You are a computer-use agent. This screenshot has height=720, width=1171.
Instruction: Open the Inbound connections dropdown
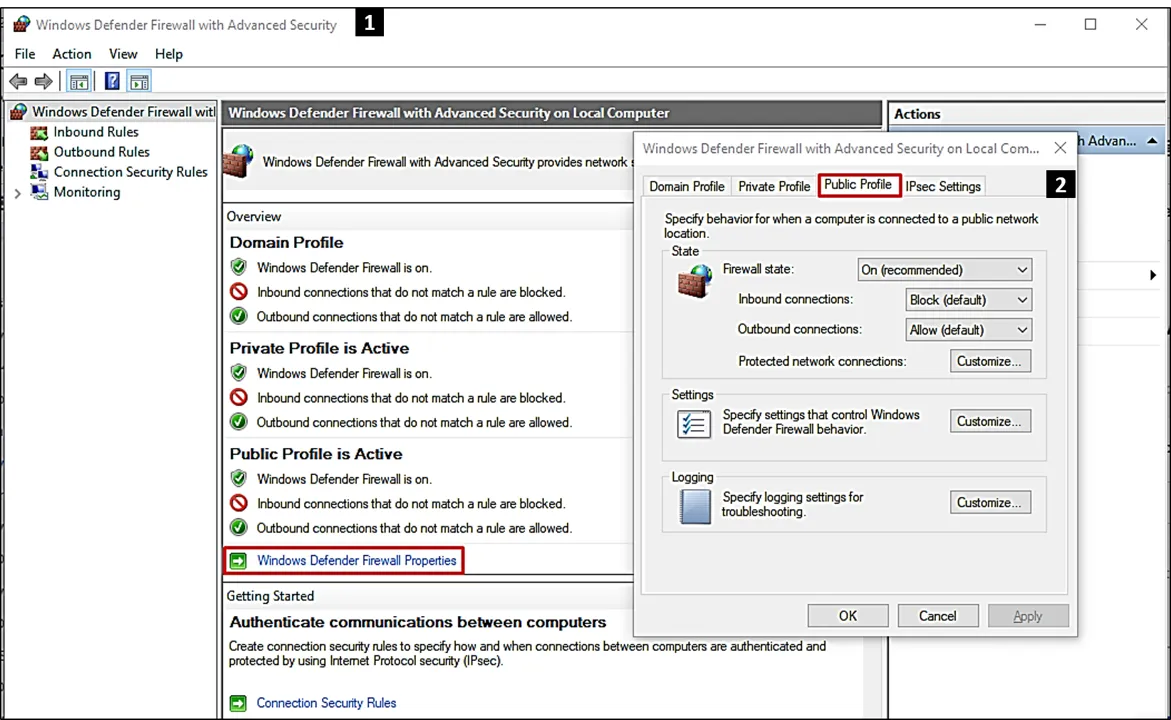[969, 300]
